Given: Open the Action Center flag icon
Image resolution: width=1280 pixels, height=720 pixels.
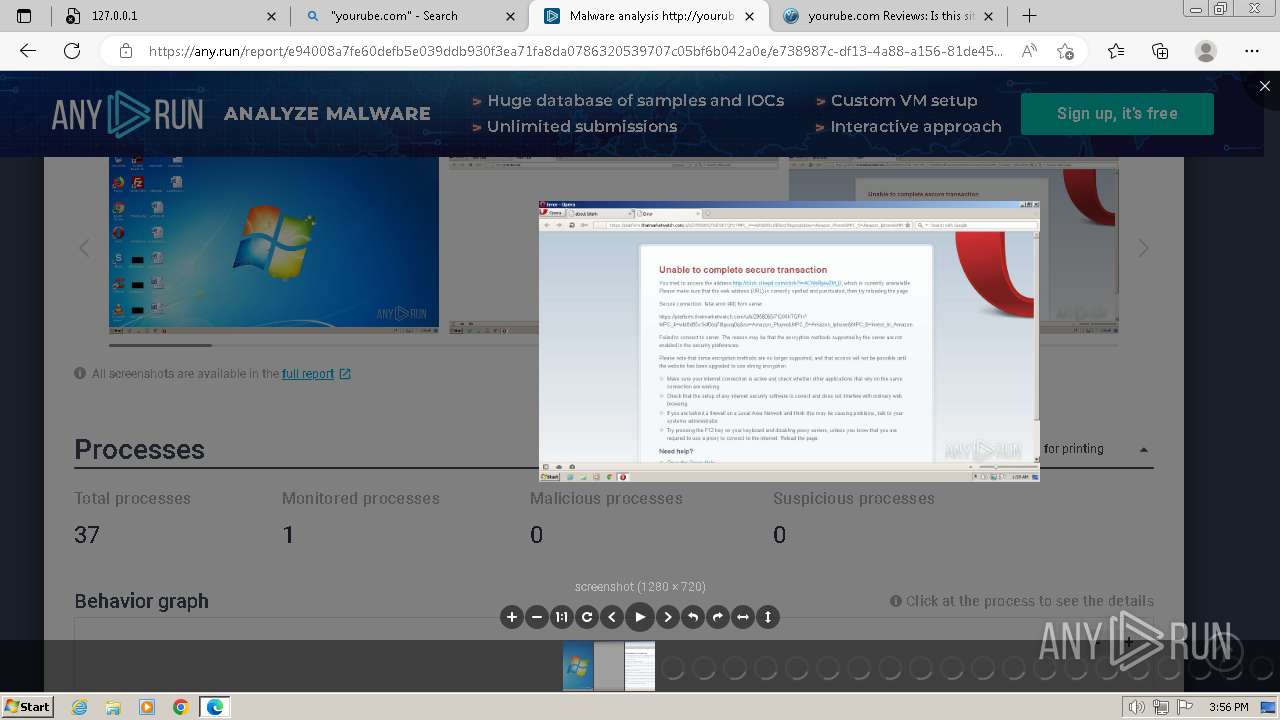Looking at the screenshot, I should click(x=1186, y=707).
